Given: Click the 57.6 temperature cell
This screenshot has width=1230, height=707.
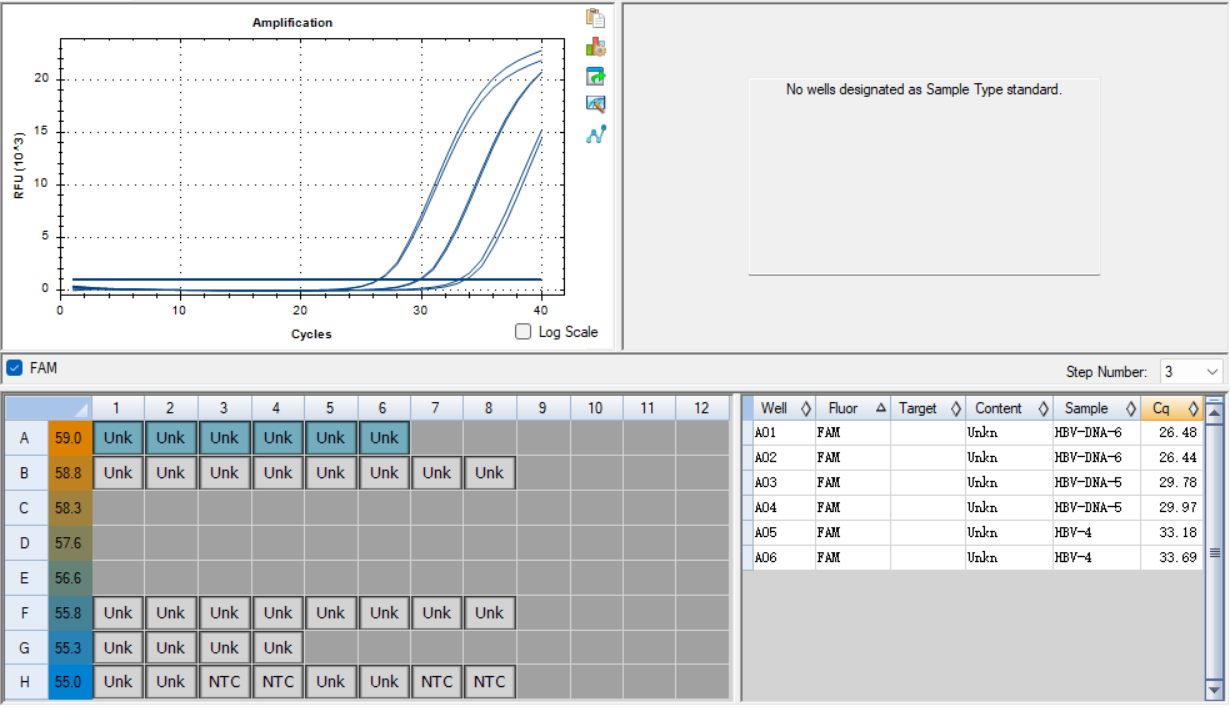Looking at the screenshot, I should point(69,543).
